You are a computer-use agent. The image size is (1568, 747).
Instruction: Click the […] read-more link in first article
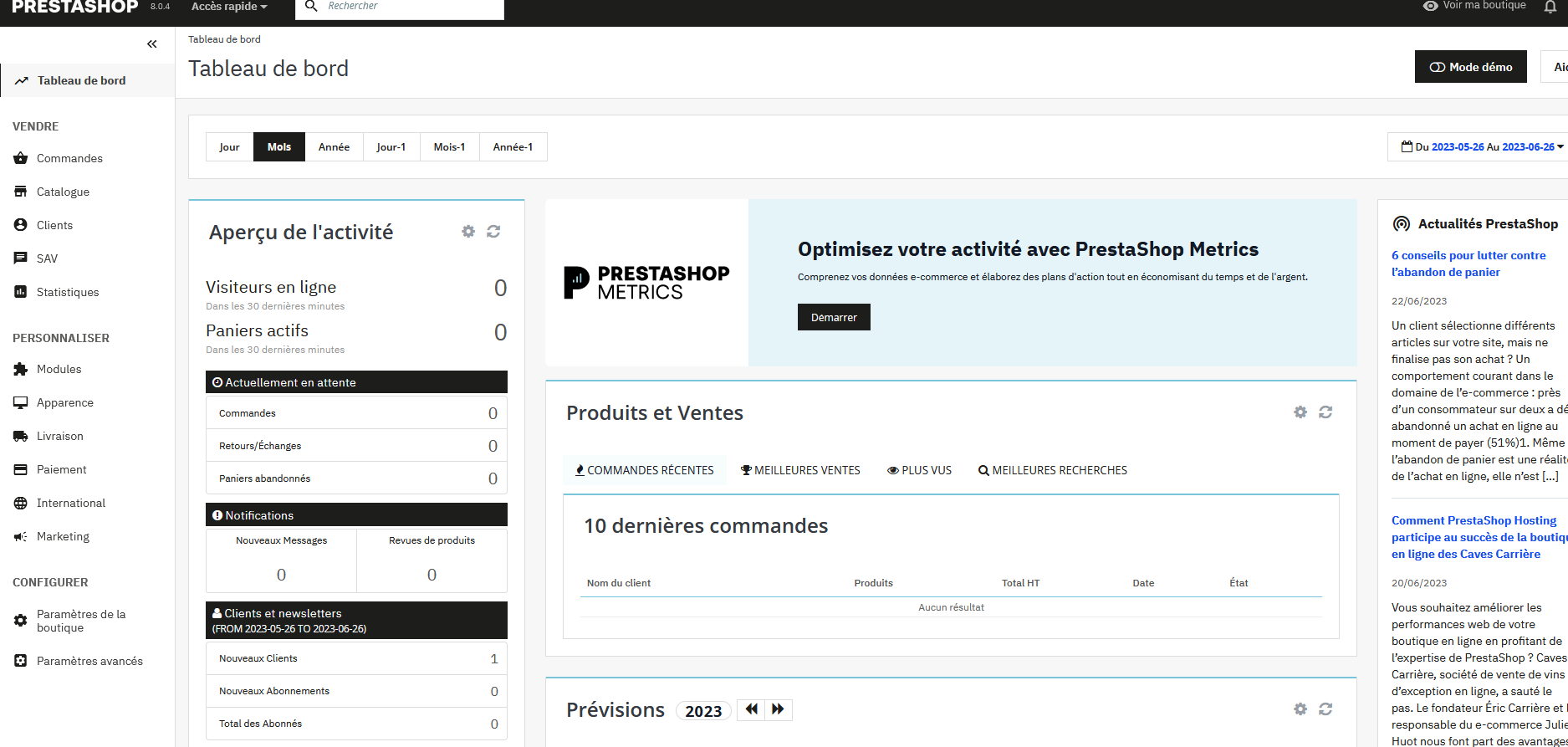point(1550,476)
